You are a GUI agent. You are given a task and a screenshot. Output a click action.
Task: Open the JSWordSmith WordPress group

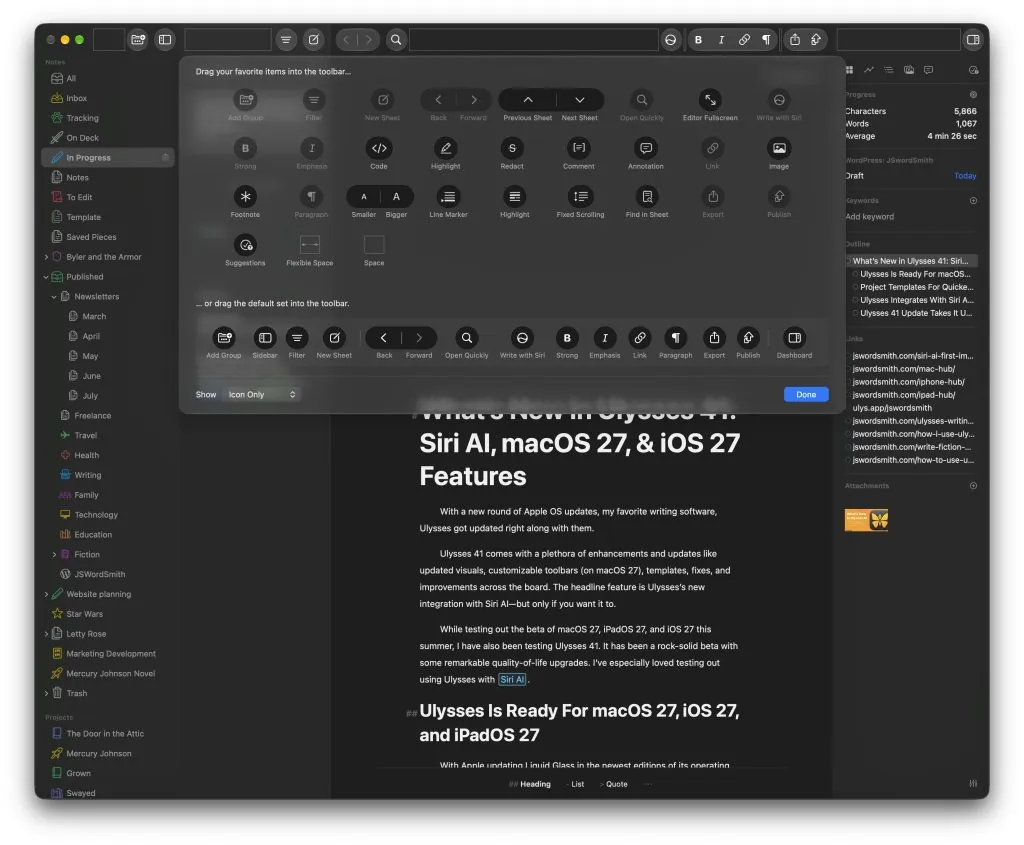tap(108, 574)
